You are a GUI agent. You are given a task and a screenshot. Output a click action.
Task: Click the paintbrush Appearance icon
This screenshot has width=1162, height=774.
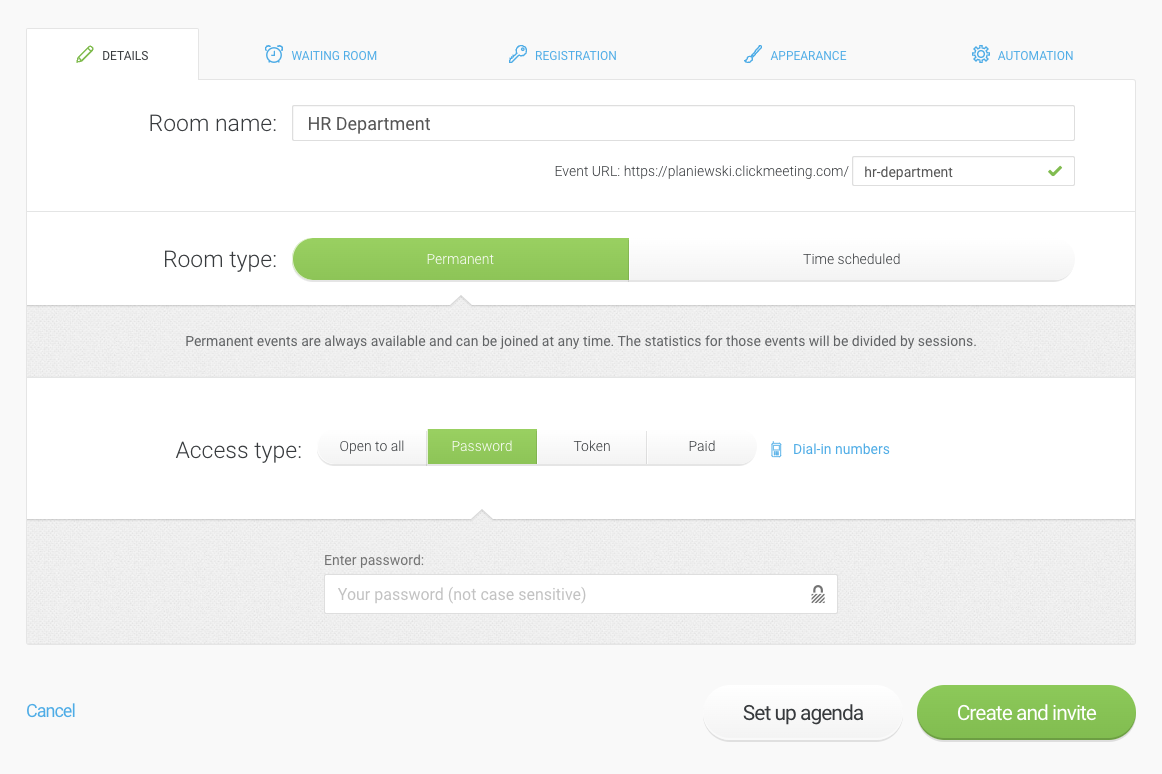pyautogui.click(x=753, y=54)
